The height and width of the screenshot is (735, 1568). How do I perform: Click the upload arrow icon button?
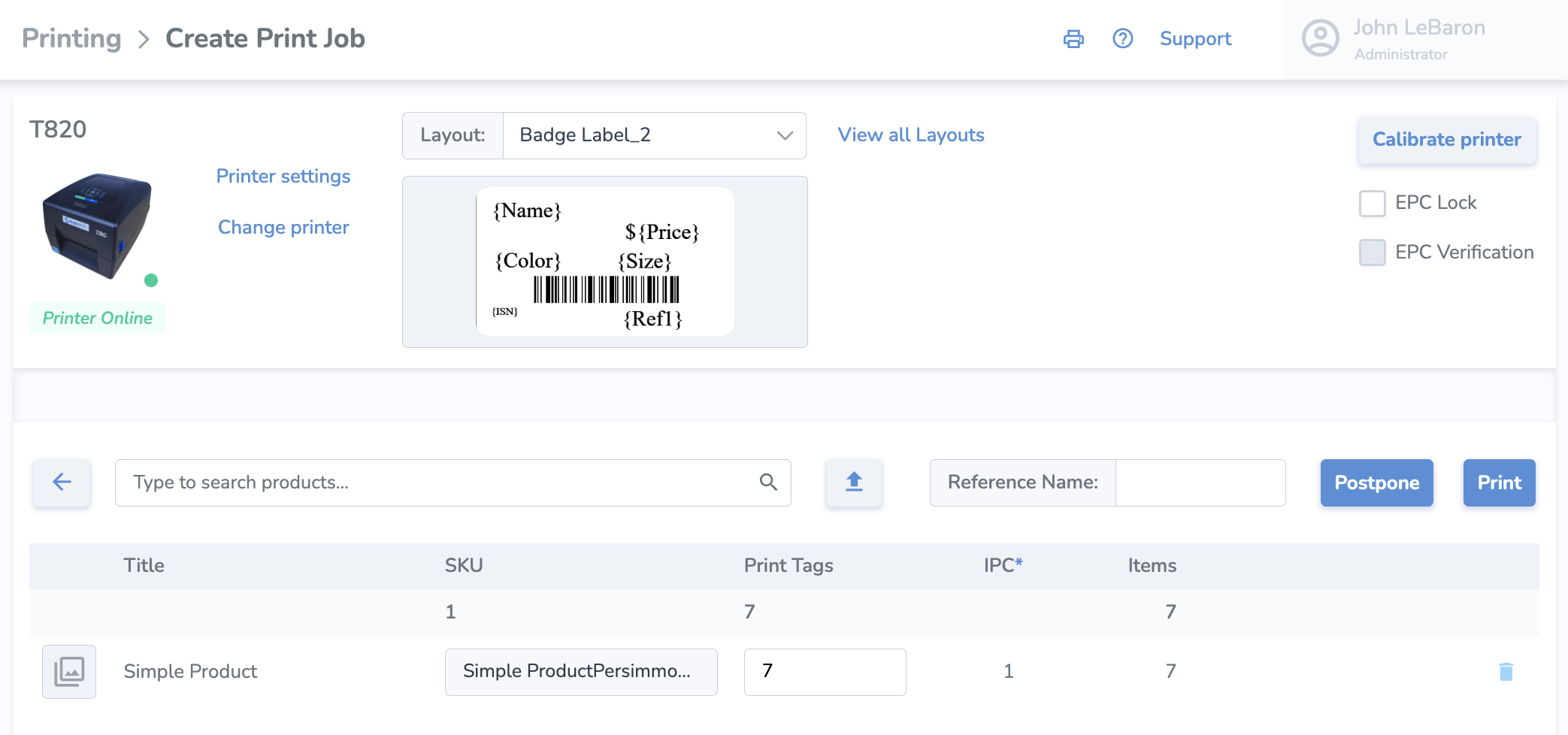[854, 482]
